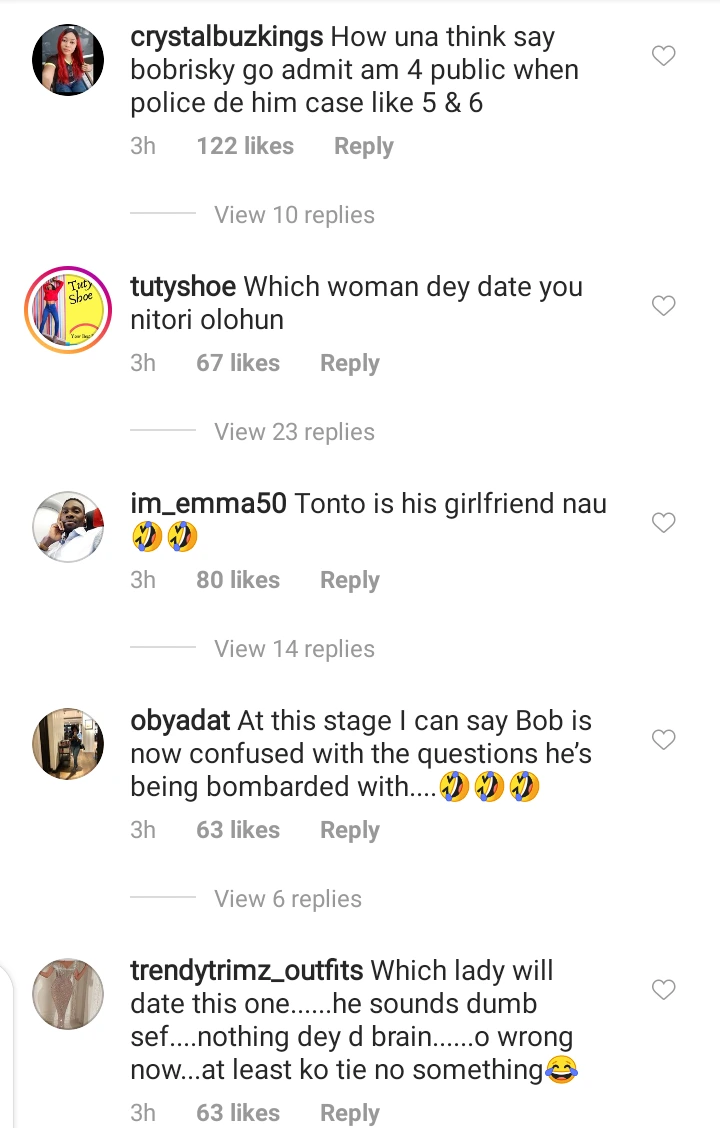The width and height of the screenshot is (720, 1128).
Task: Expand View 6 replies under obyadat
Action: 287,899
